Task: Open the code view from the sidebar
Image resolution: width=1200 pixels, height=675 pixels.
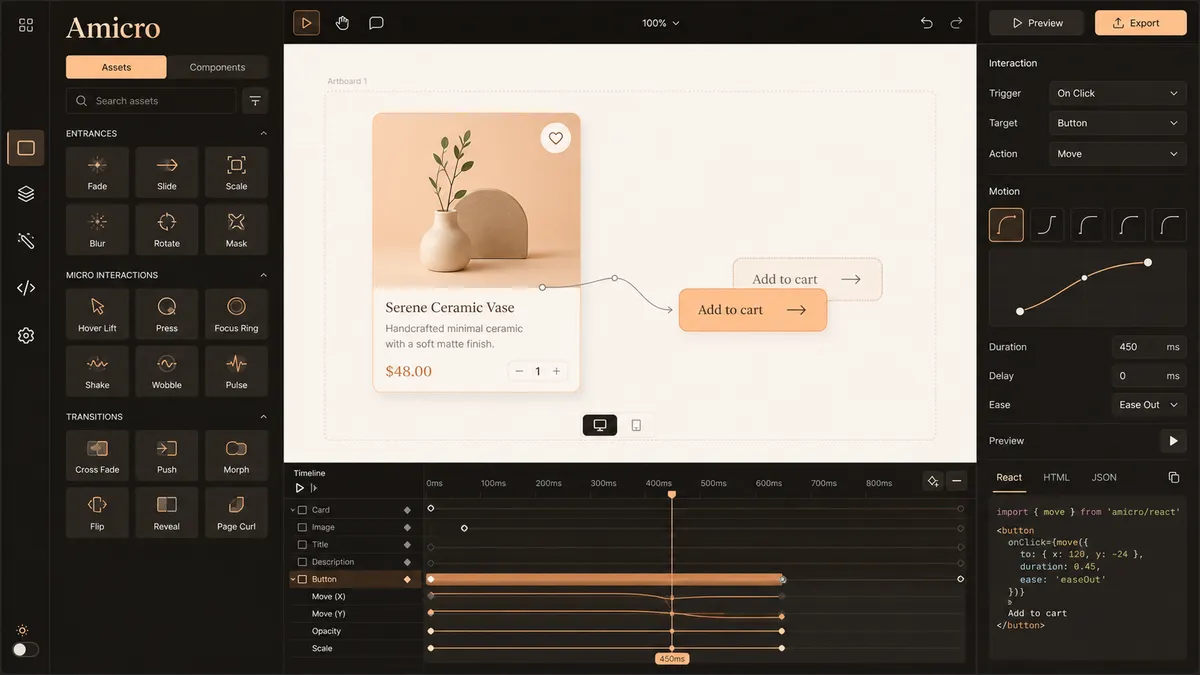Action: 26,288
